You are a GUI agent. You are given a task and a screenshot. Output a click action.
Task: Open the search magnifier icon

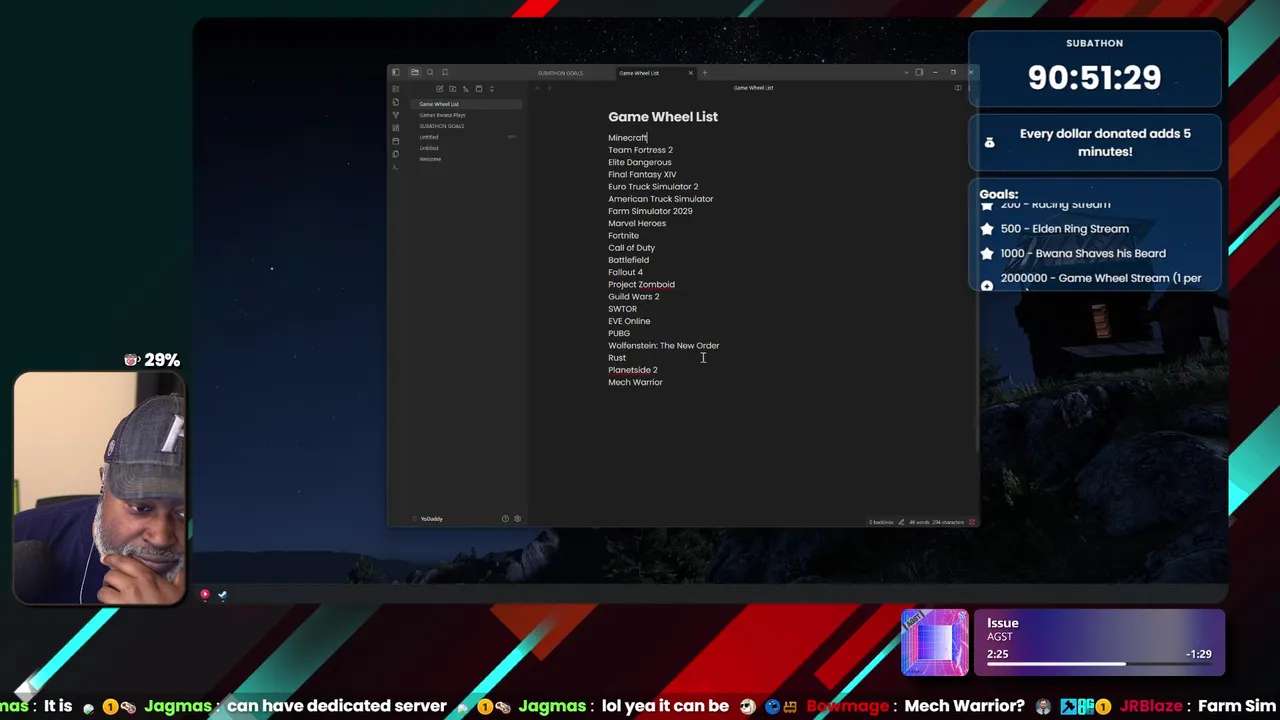point(430,72)
